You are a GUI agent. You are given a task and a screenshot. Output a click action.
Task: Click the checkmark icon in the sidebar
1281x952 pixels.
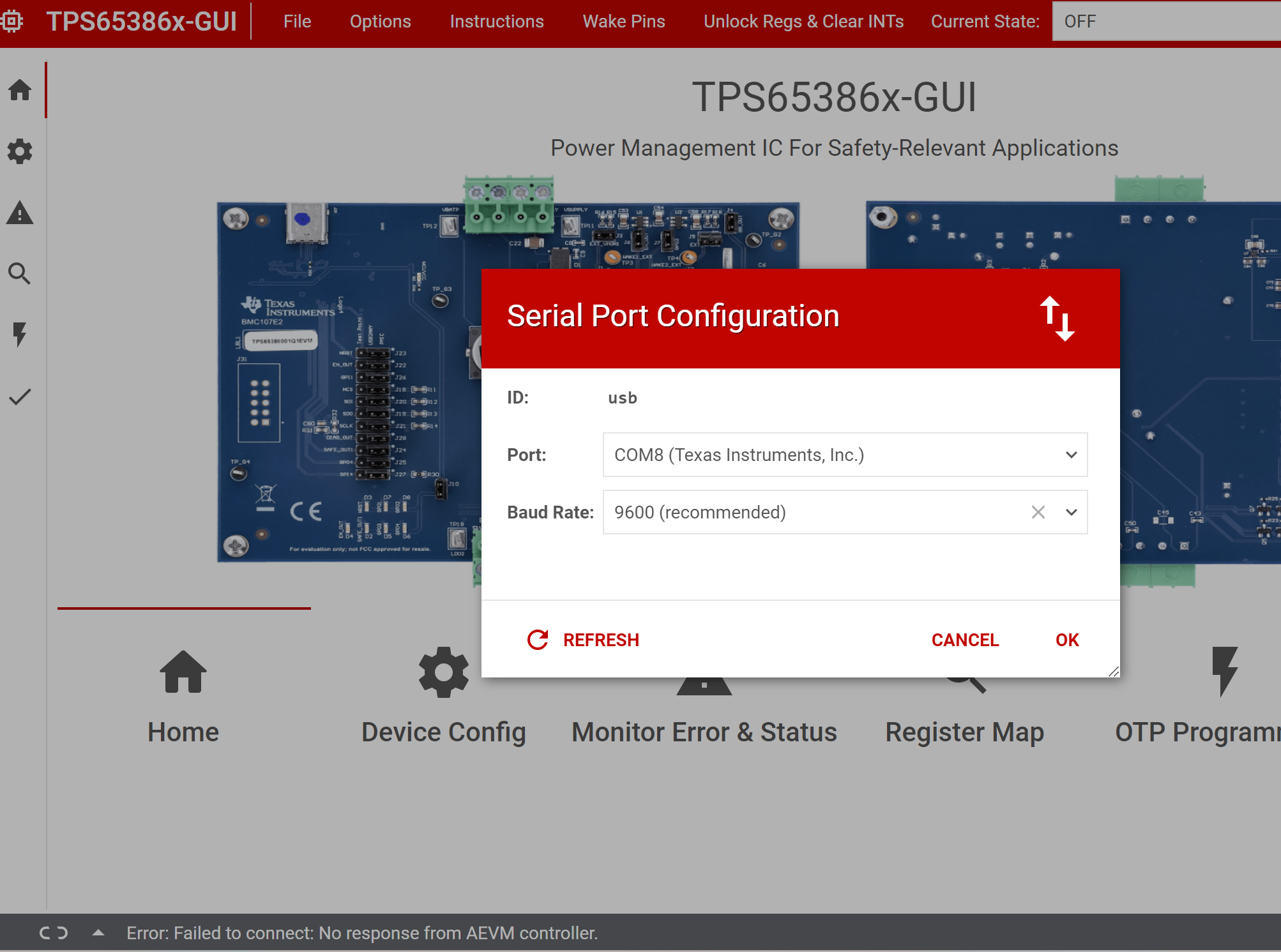pyautogui.click(x=20, y=397)
